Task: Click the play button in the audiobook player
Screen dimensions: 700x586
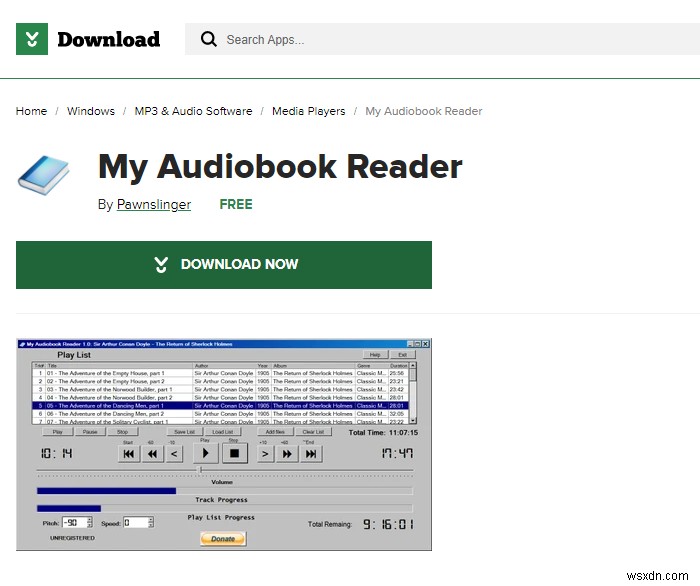Action: point(205,453)
